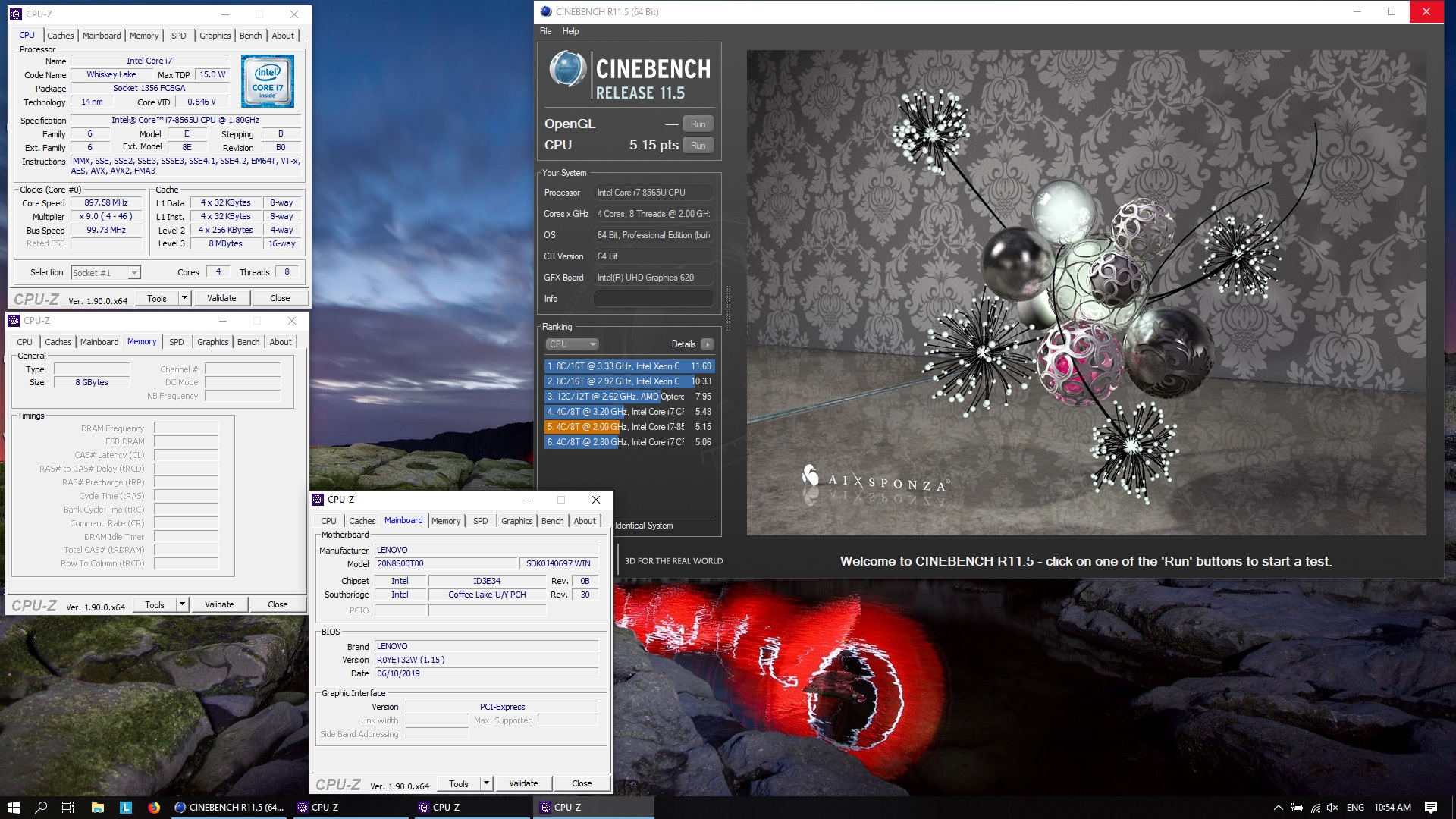1456x819 pixels.
Task: Open the Cinebench Help menu
Action: click(570, 31)
